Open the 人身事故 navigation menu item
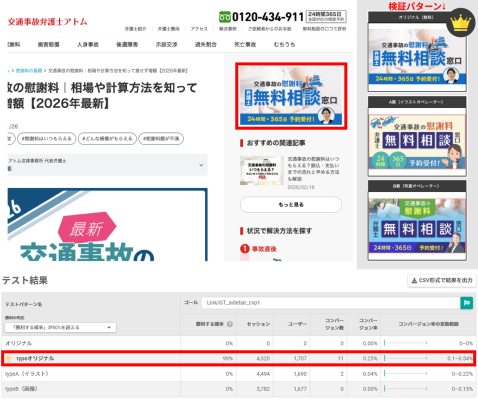The width and height of the screenshot is (478, 400). [88, 44]
